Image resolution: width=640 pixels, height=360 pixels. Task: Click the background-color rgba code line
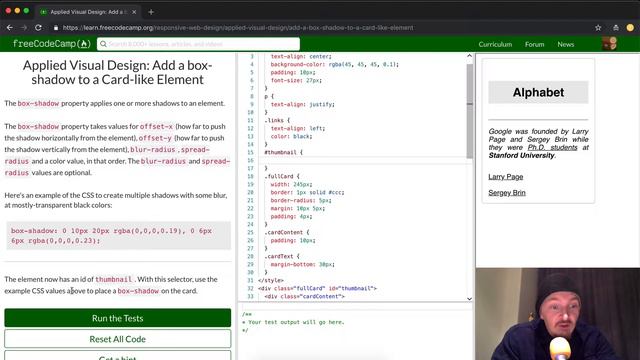pos(335,64)
